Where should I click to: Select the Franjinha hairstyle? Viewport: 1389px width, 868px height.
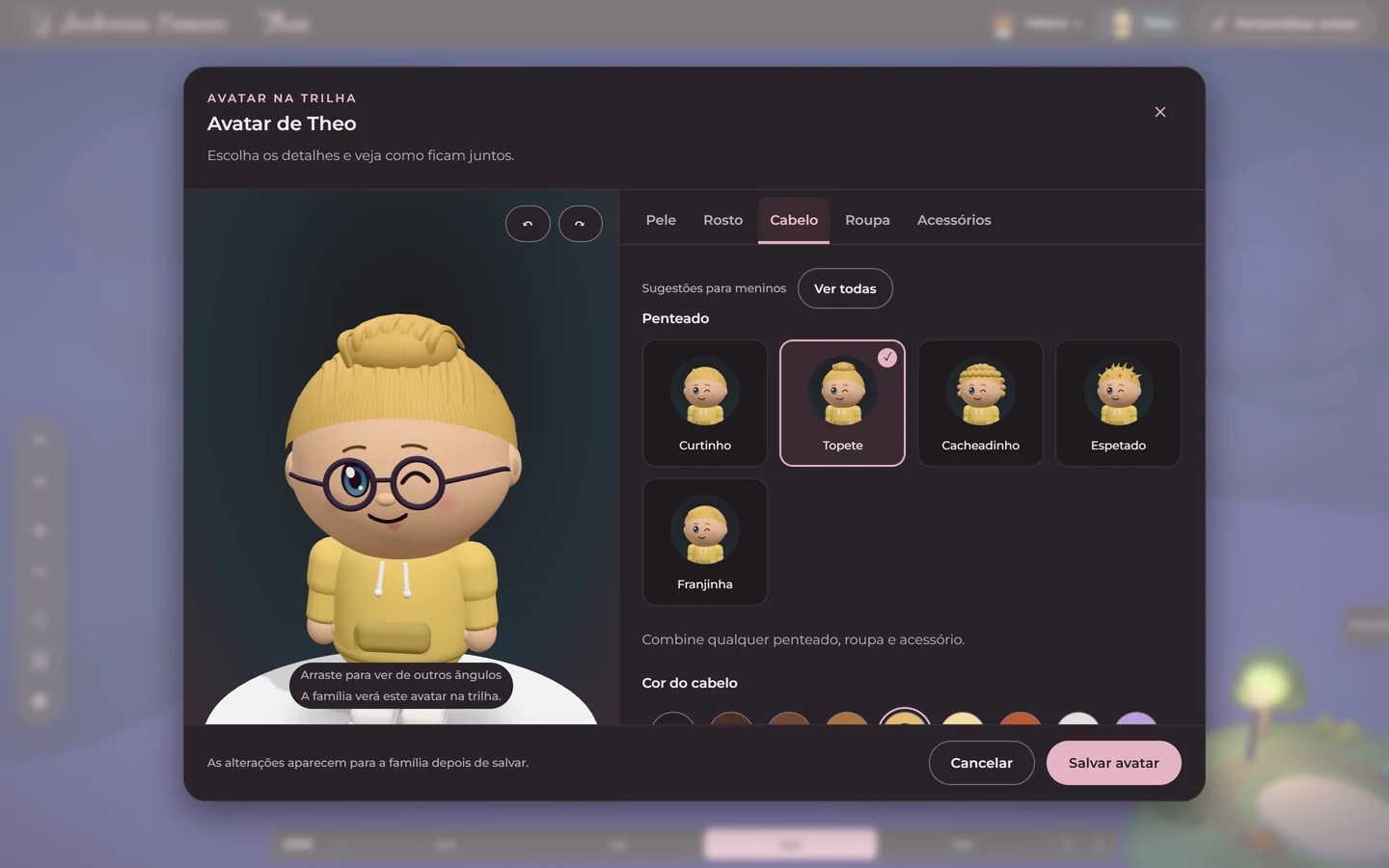coord(705,542)
